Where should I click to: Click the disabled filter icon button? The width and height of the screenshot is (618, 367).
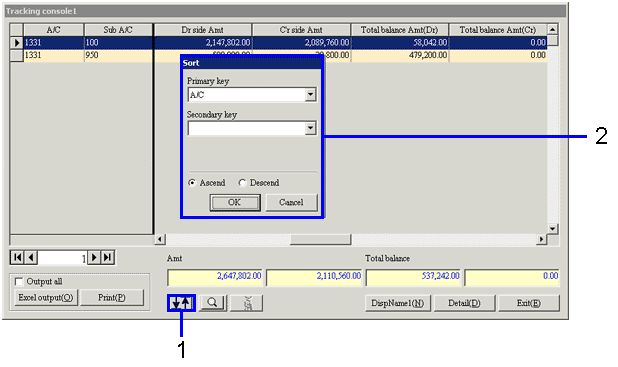click(x=246, y=303)
